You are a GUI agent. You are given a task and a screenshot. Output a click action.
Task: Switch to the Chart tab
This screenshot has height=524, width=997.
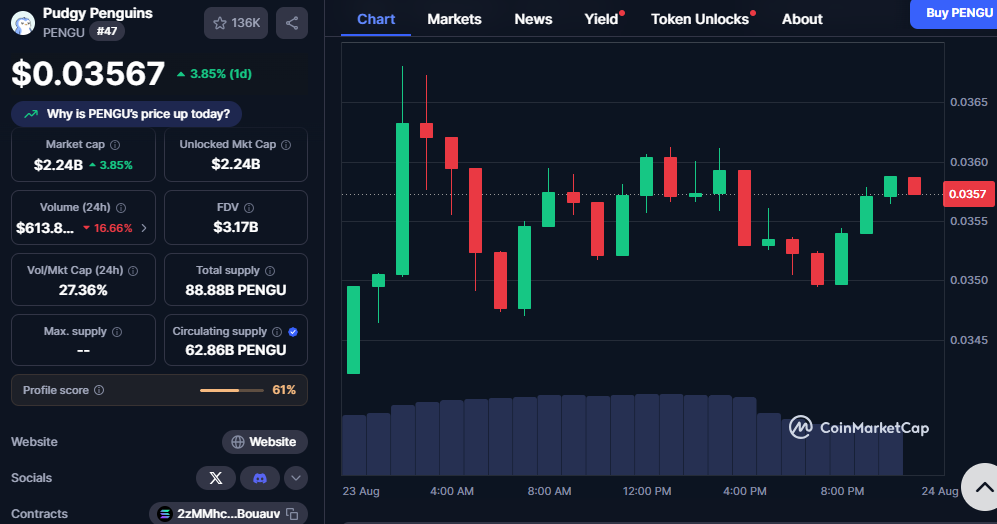click(x=376, y=19)
